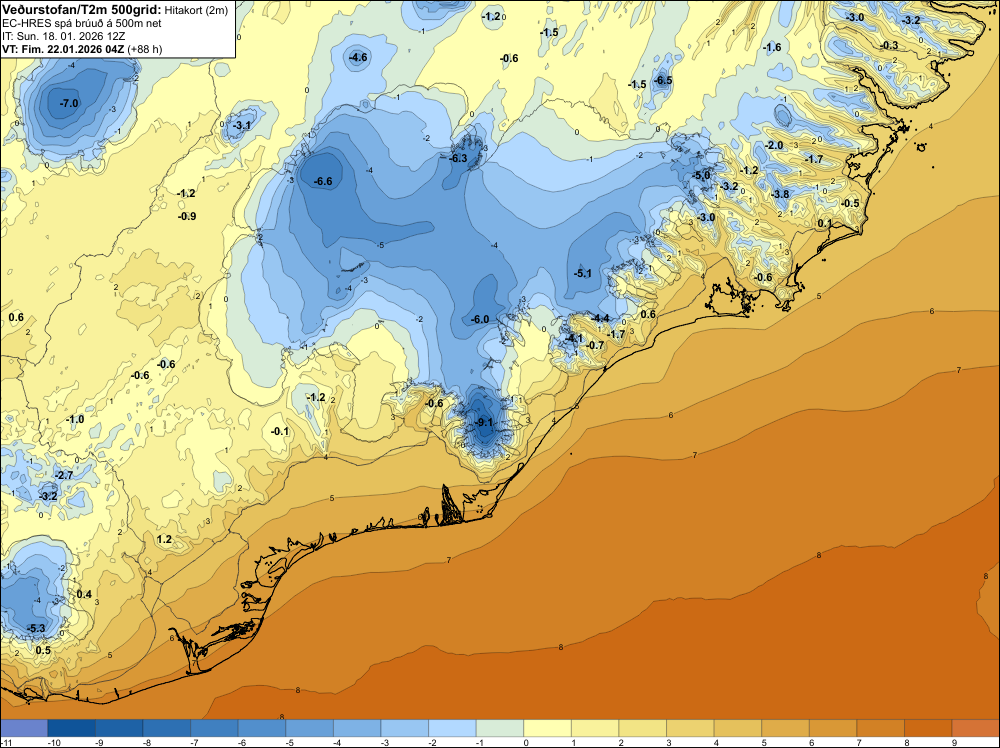Click the -4.1 temperature value
This screenshot has width=1000, height=748.
coord(574,338)
